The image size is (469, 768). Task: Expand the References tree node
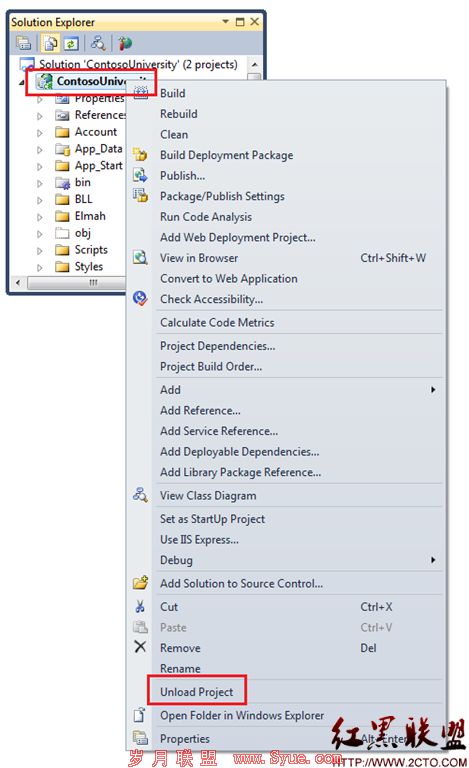pos(40,116)
